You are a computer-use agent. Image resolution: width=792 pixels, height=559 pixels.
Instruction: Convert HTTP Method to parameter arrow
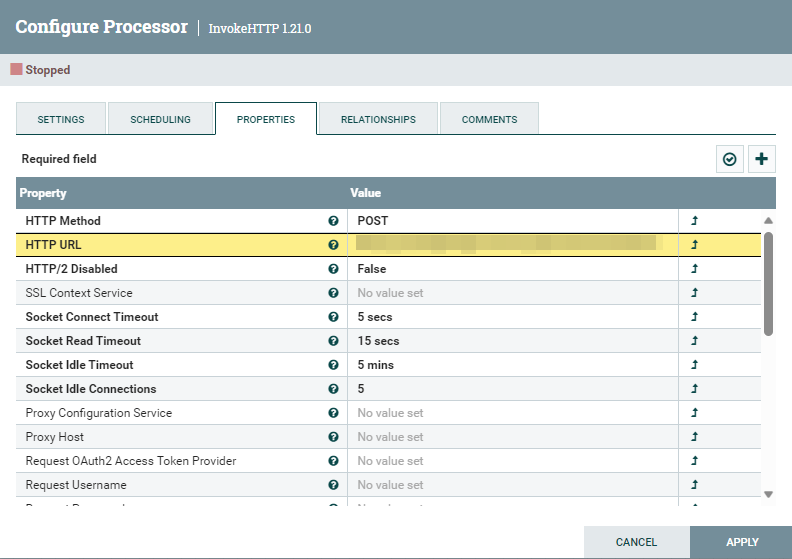coord(695,221)
